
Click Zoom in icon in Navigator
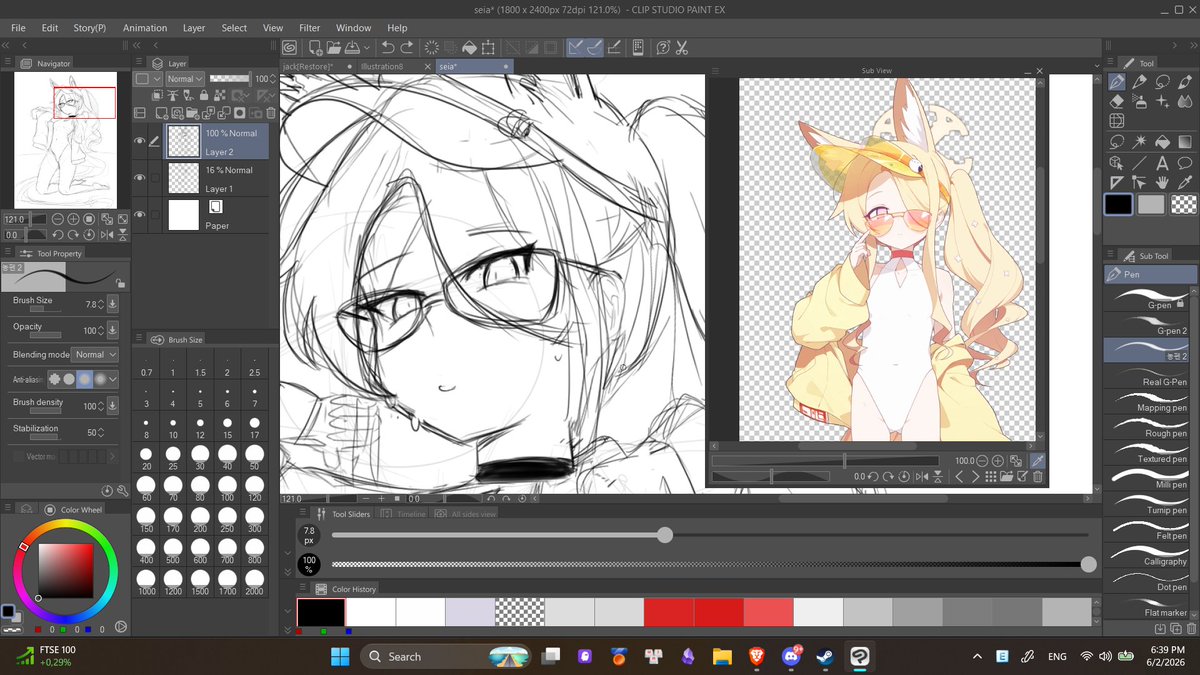pyautogui.click(x=73, y=219)
